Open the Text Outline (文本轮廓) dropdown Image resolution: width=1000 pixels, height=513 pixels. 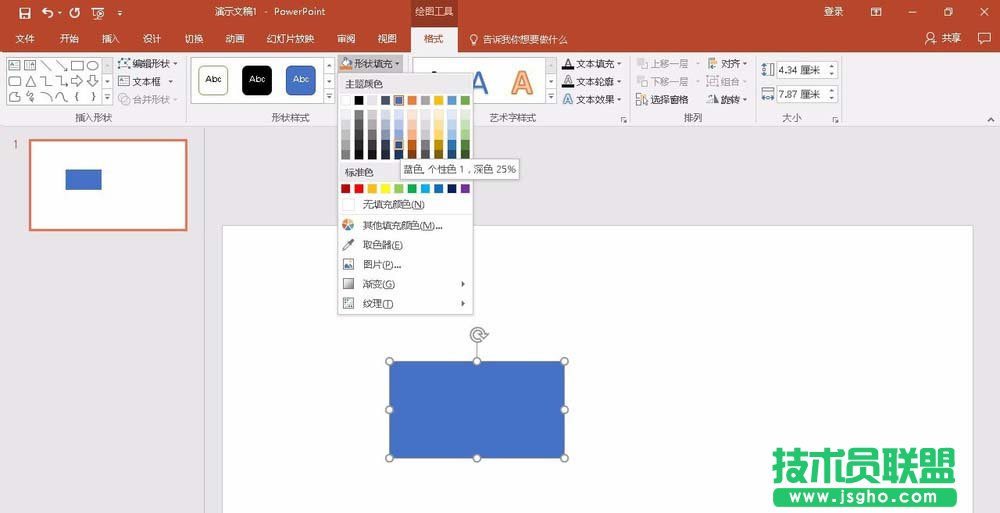pos(592,82)
